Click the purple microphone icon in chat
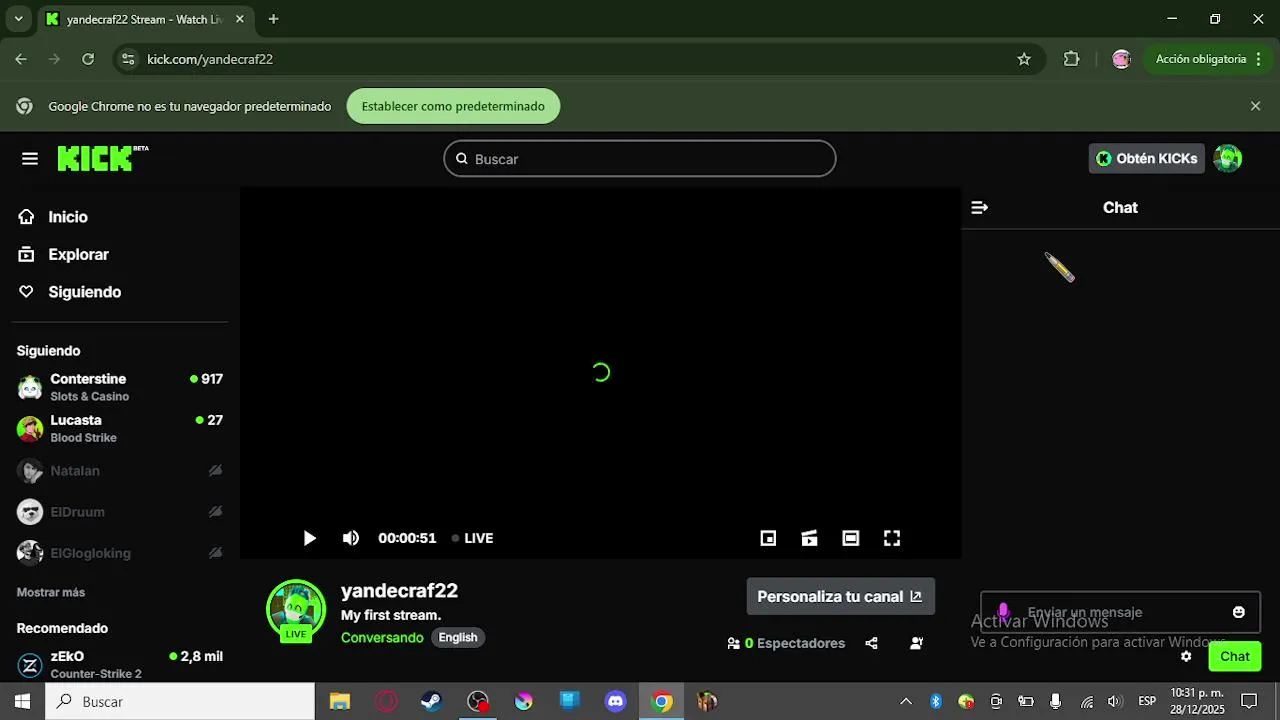The image size is (1280, 720). pyautogui.click(x=1003, y=611)
